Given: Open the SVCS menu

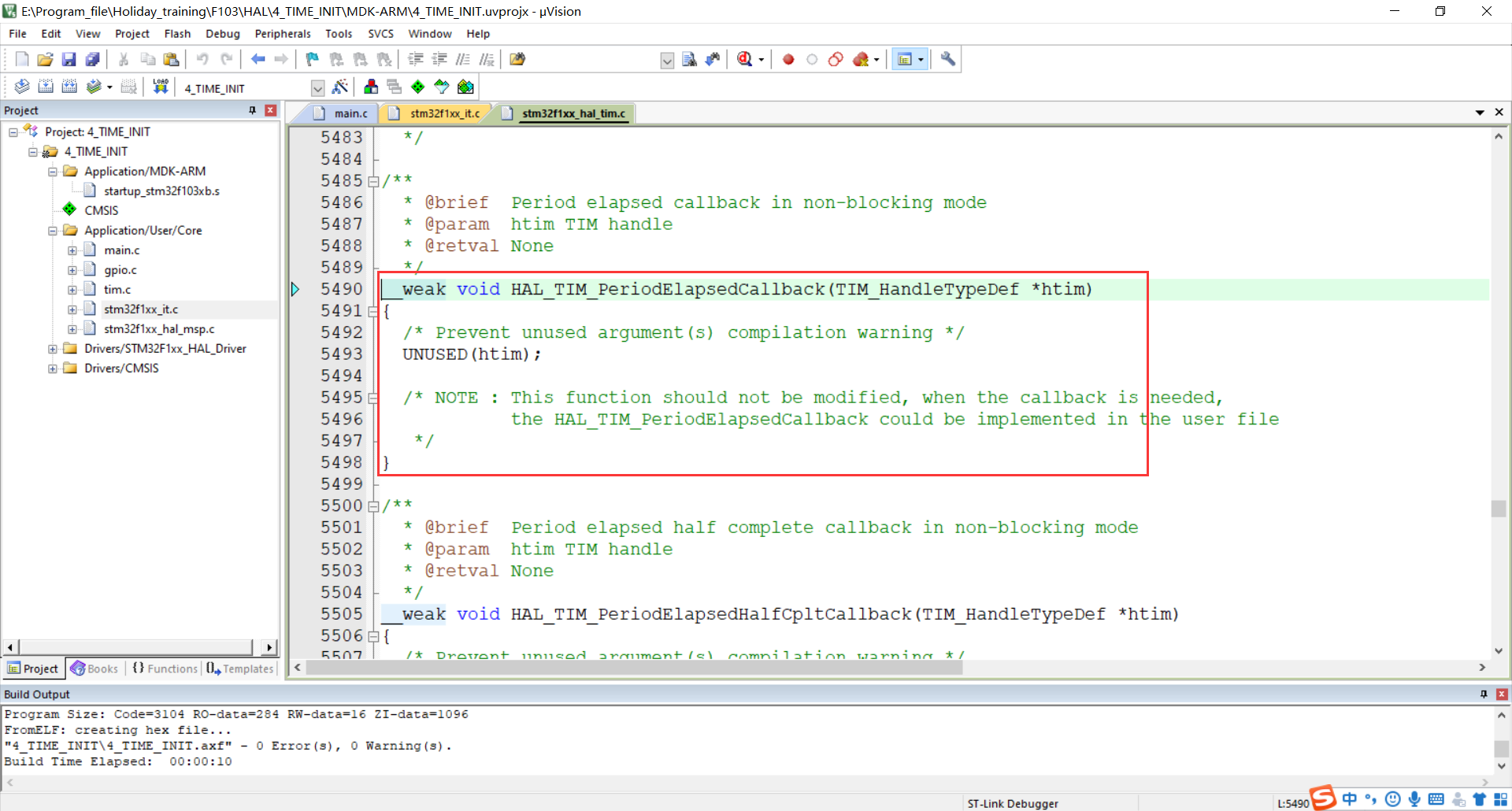Looking at the screenshot, I should (x=380, y=34).
